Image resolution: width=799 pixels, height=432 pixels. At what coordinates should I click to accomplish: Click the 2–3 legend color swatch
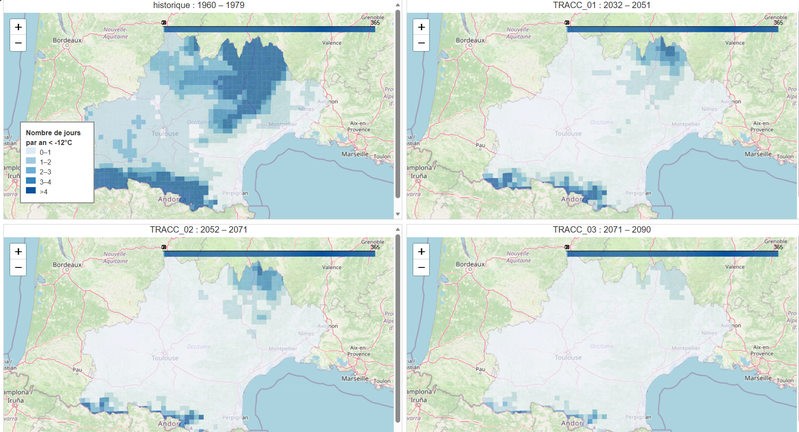point(32,171)
